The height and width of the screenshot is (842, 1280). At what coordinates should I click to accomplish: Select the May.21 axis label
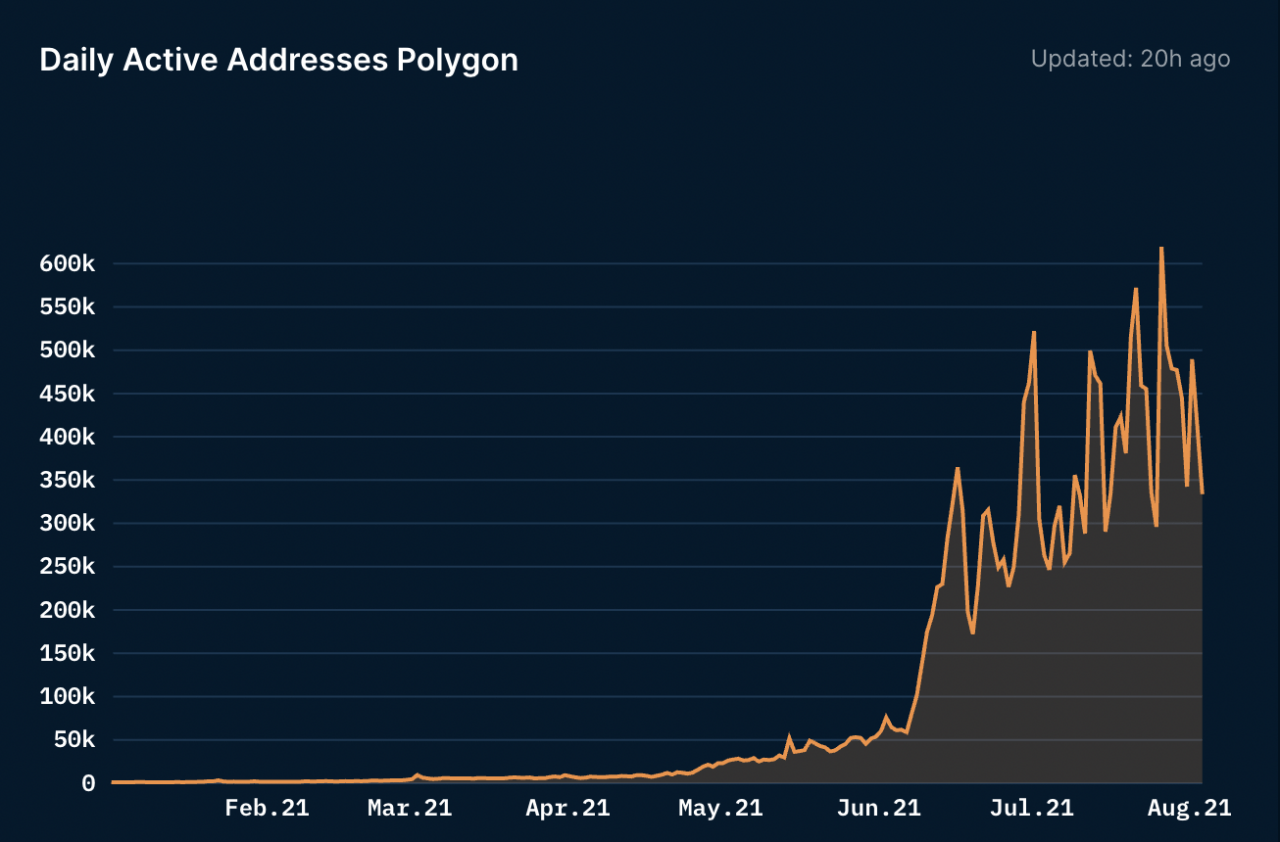tap(720, 808)
